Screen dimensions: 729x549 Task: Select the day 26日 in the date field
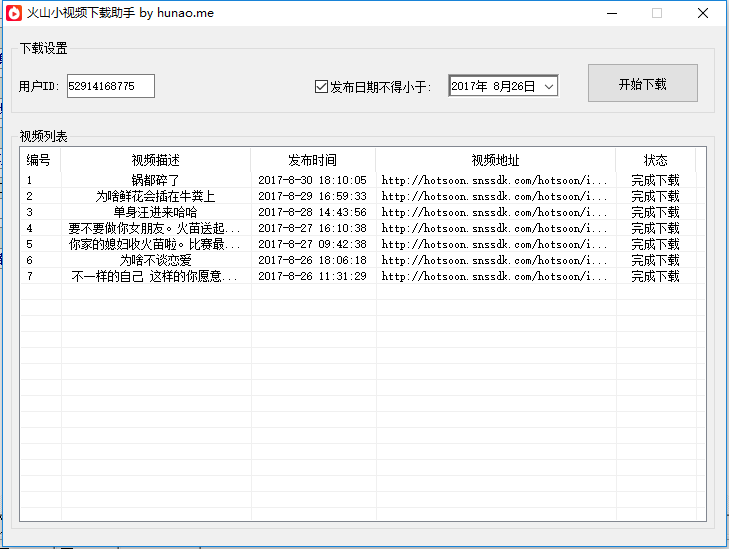point(523,86)
